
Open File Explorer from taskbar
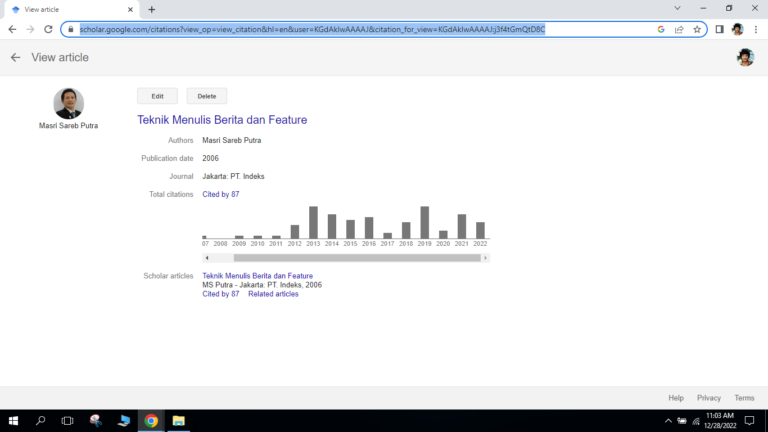coord(179,421)
